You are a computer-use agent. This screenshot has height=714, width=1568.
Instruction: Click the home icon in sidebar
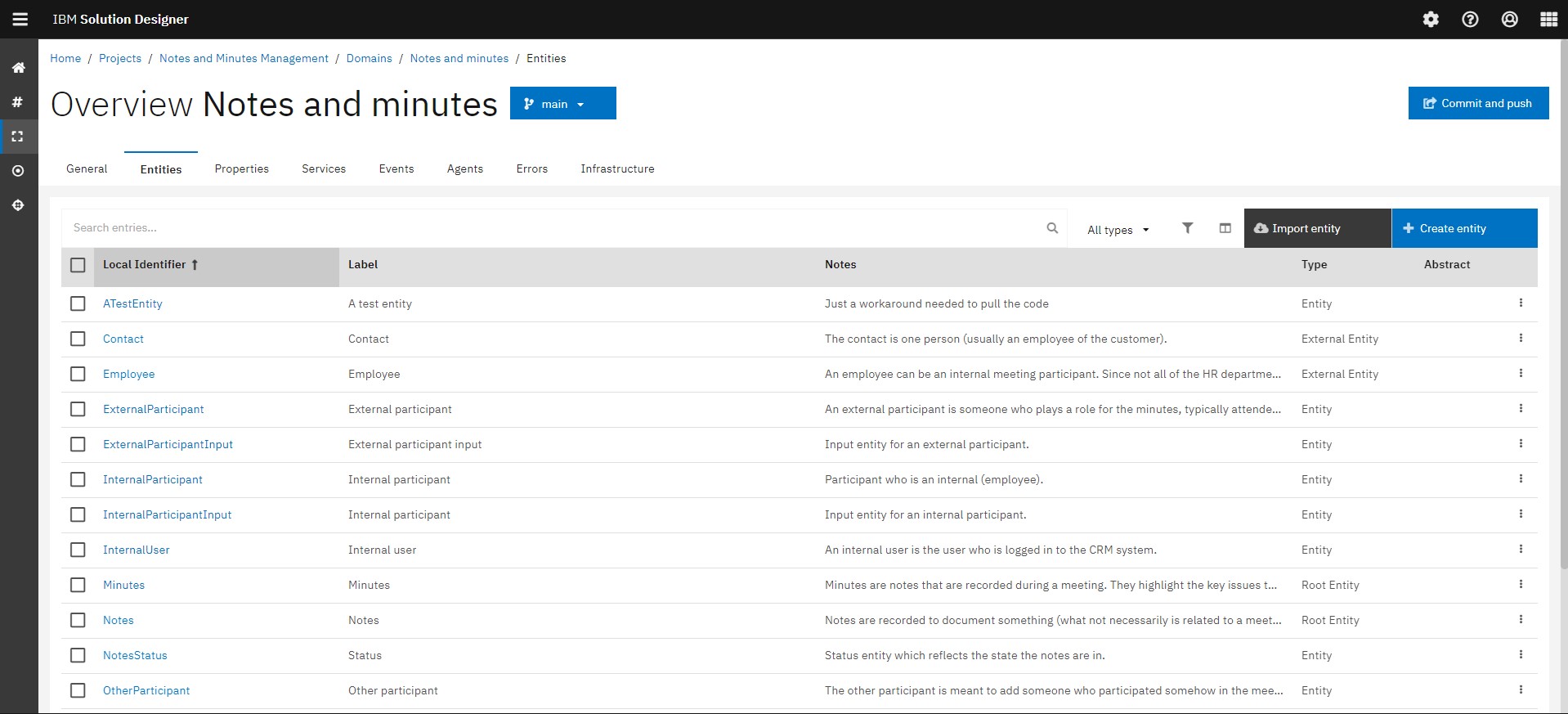coord(18,68)
